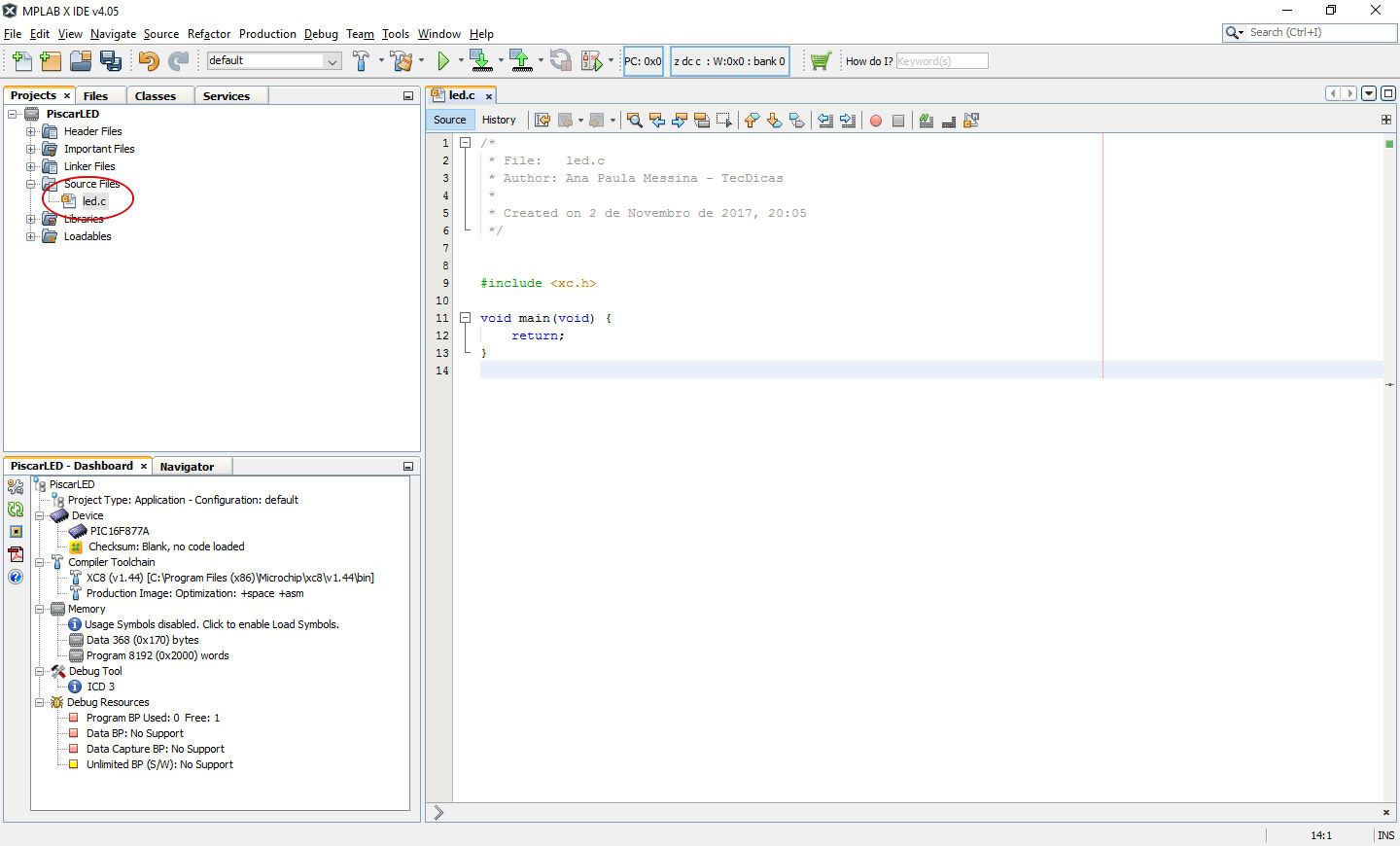
Task: Fold the main function code block
Action: click(x=465, y=318)
